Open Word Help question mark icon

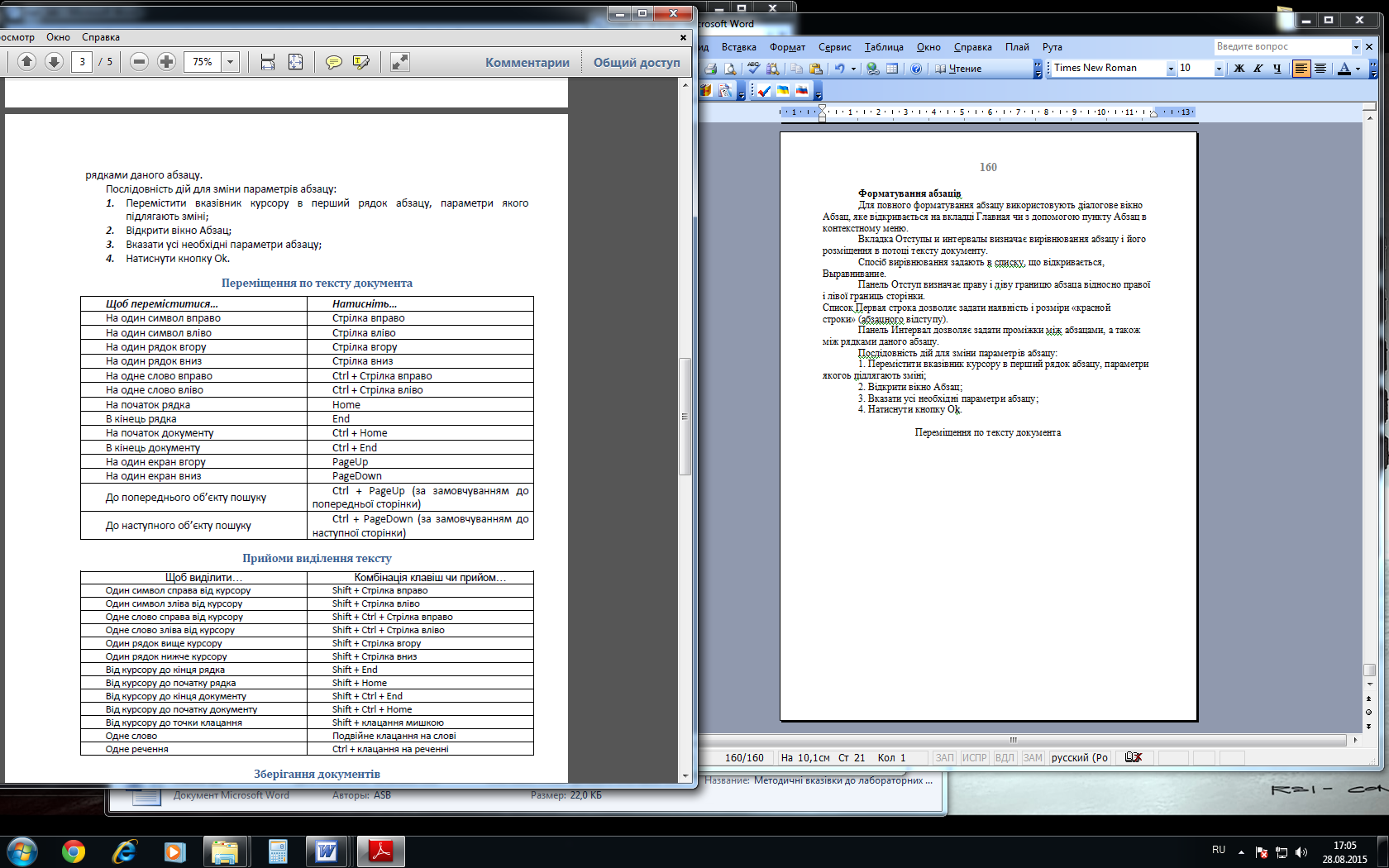916,69
